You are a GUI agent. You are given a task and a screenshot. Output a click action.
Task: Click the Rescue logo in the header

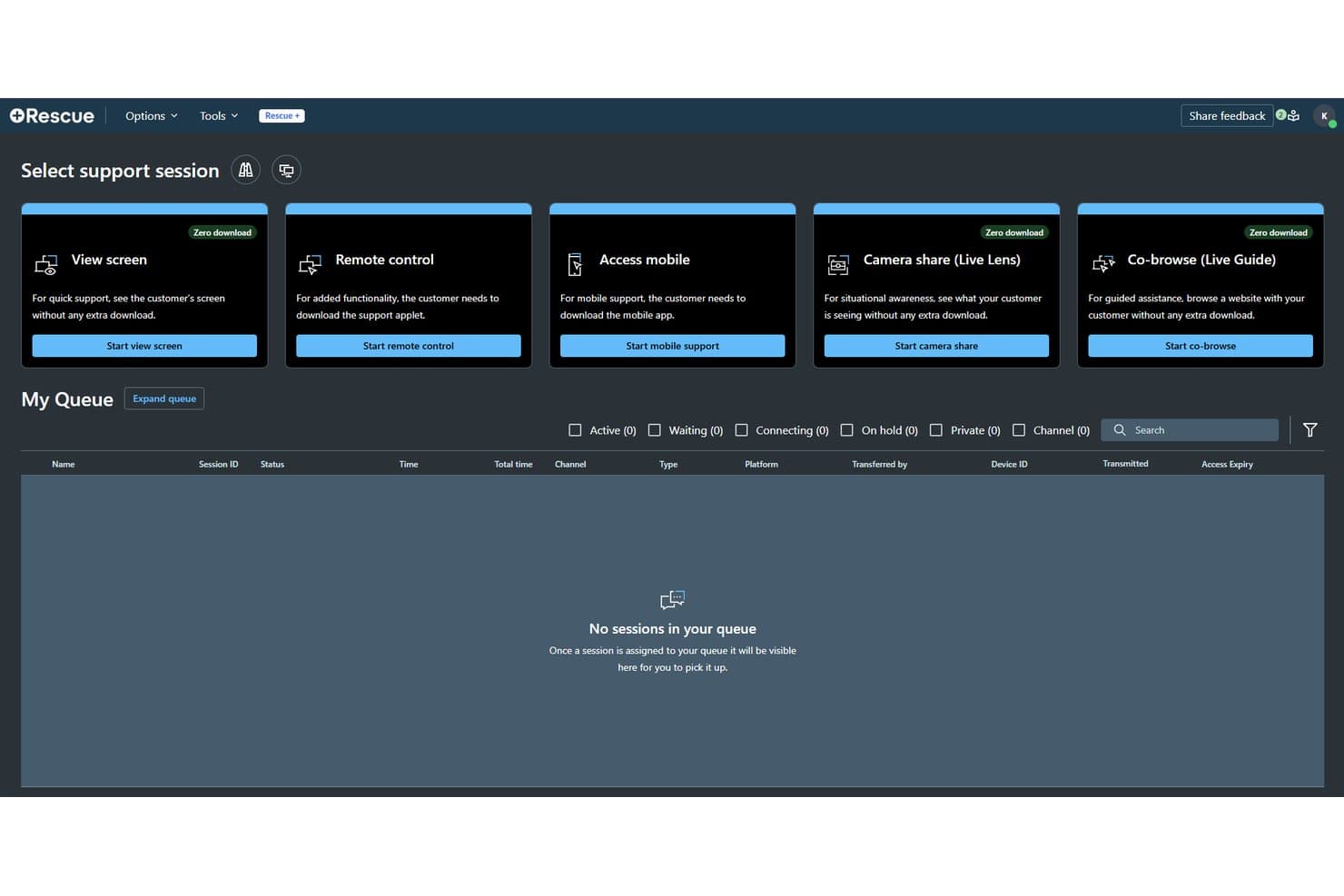coord(52,116)
